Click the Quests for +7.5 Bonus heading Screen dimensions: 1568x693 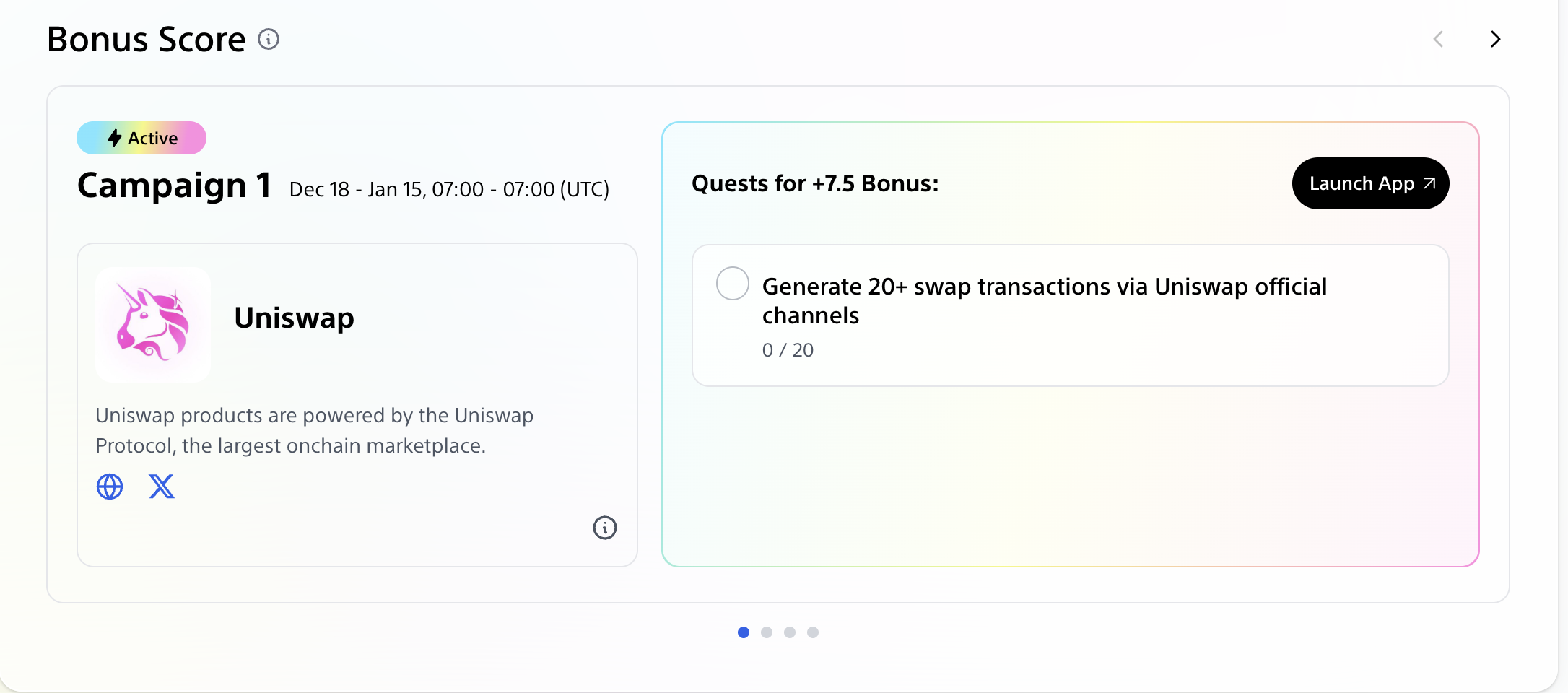pos(815,183)
